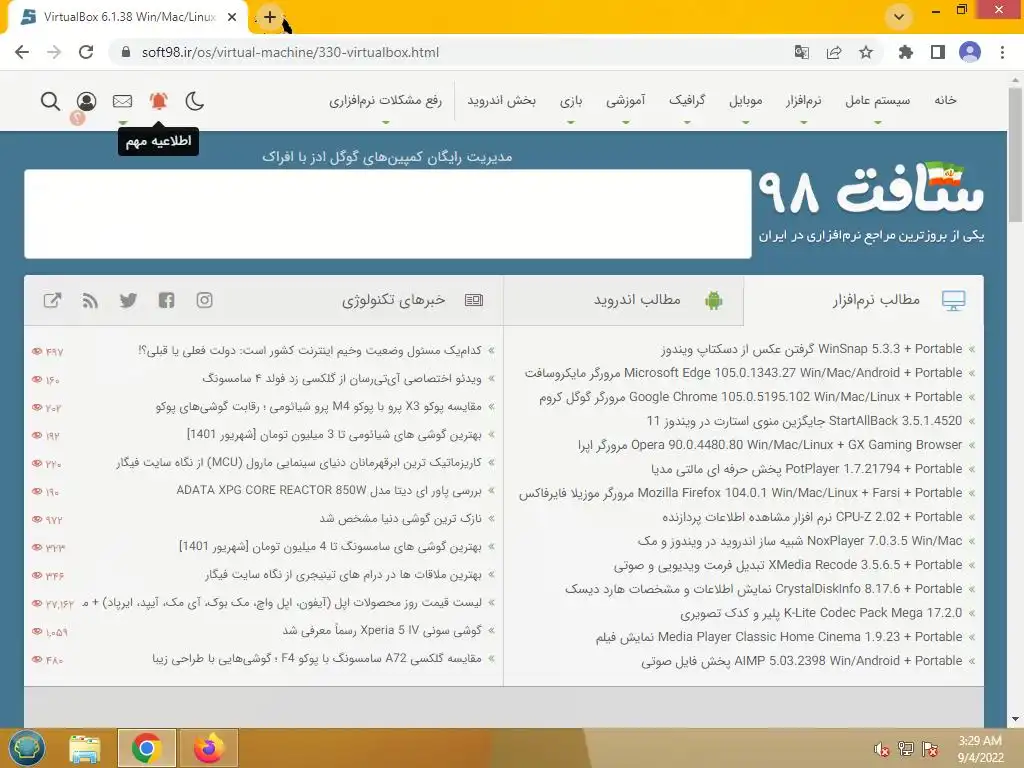Open the NoxPlayer 7.0.3.5 Win/Mac link

[x=800, y=541]
